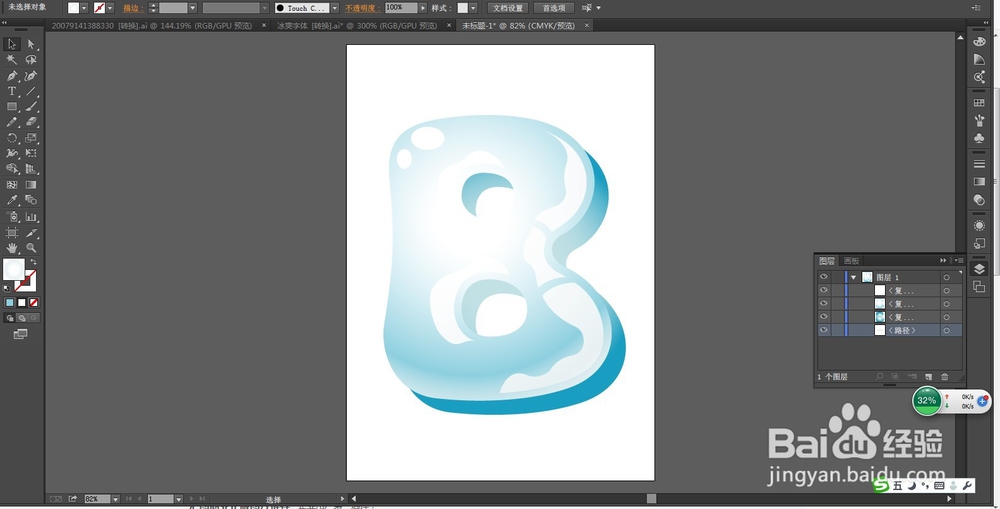Set fill to None (red slash box)
The width and height of the screenshot is (1000, 509).
click(34, 302)
